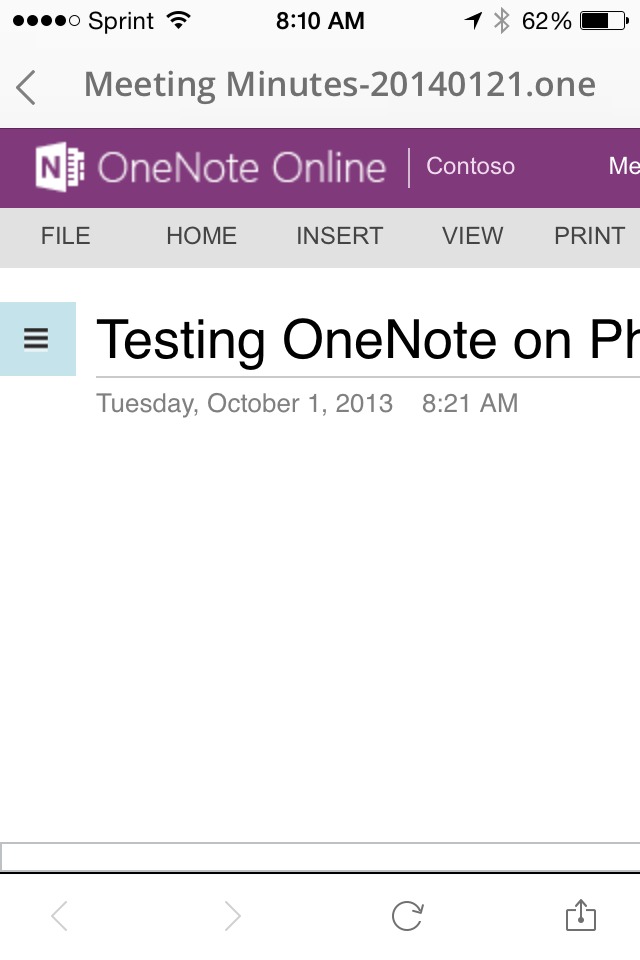Click the horizontal scrollbar above the bottom toolbar
The image size is (640, 960).
point(320,857)
